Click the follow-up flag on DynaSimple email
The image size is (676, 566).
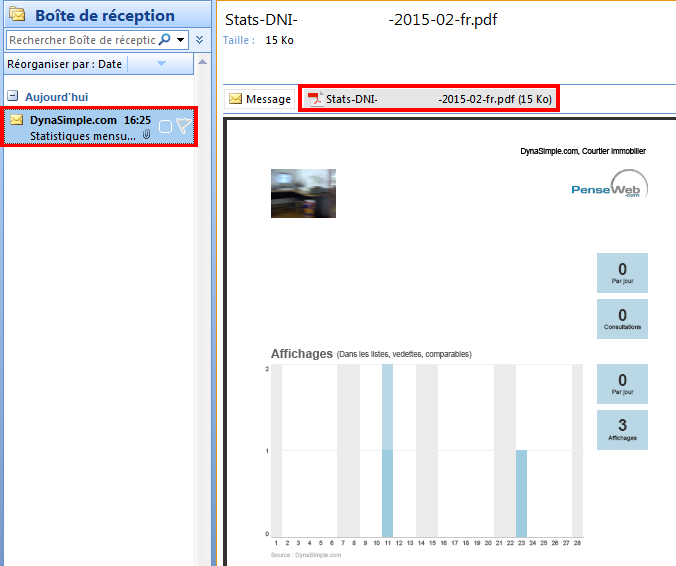pos(183,126)
